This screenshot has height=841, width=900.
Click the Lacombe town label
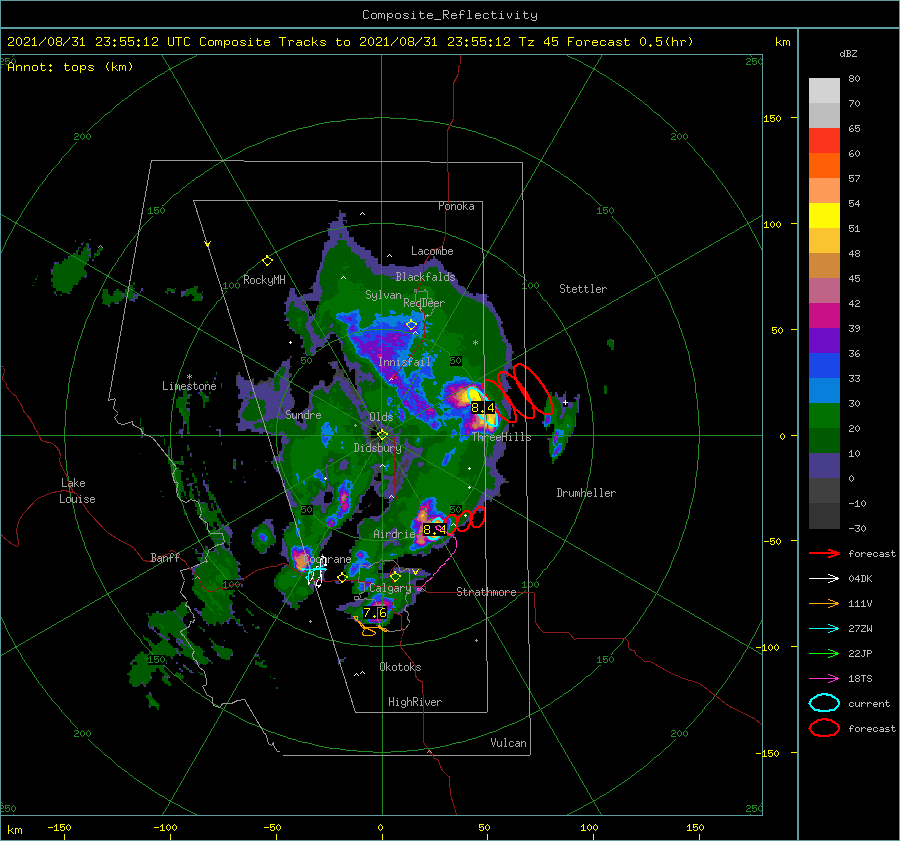click(x=432, y=251)
